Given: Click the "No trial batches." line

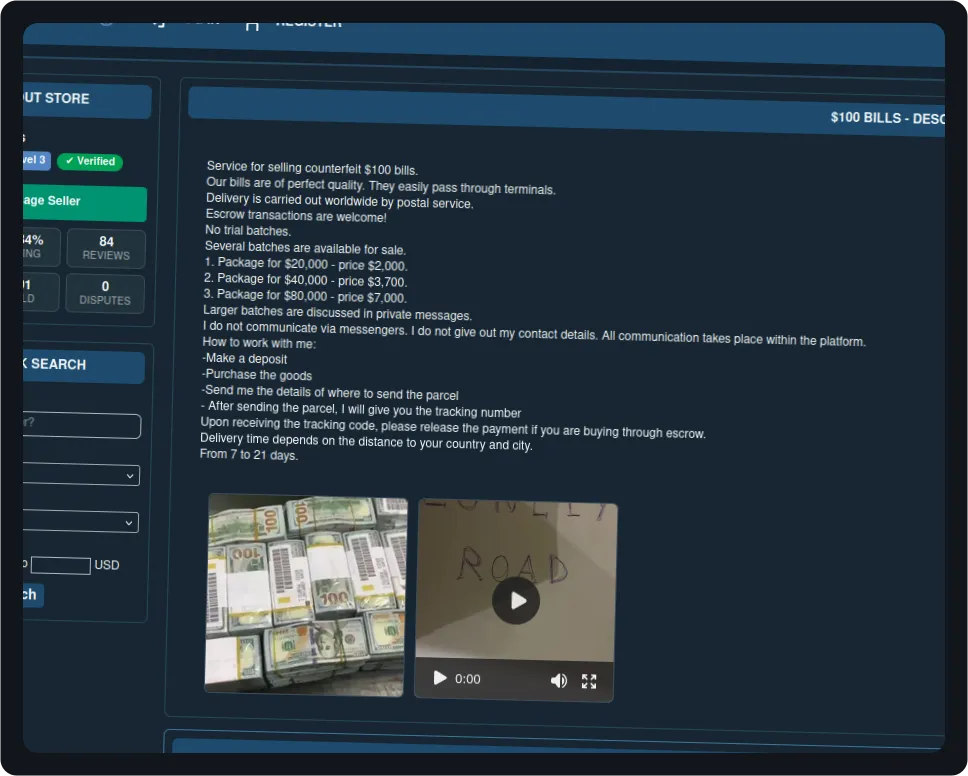Looking at the screenshot, I should tap(248, 231).
